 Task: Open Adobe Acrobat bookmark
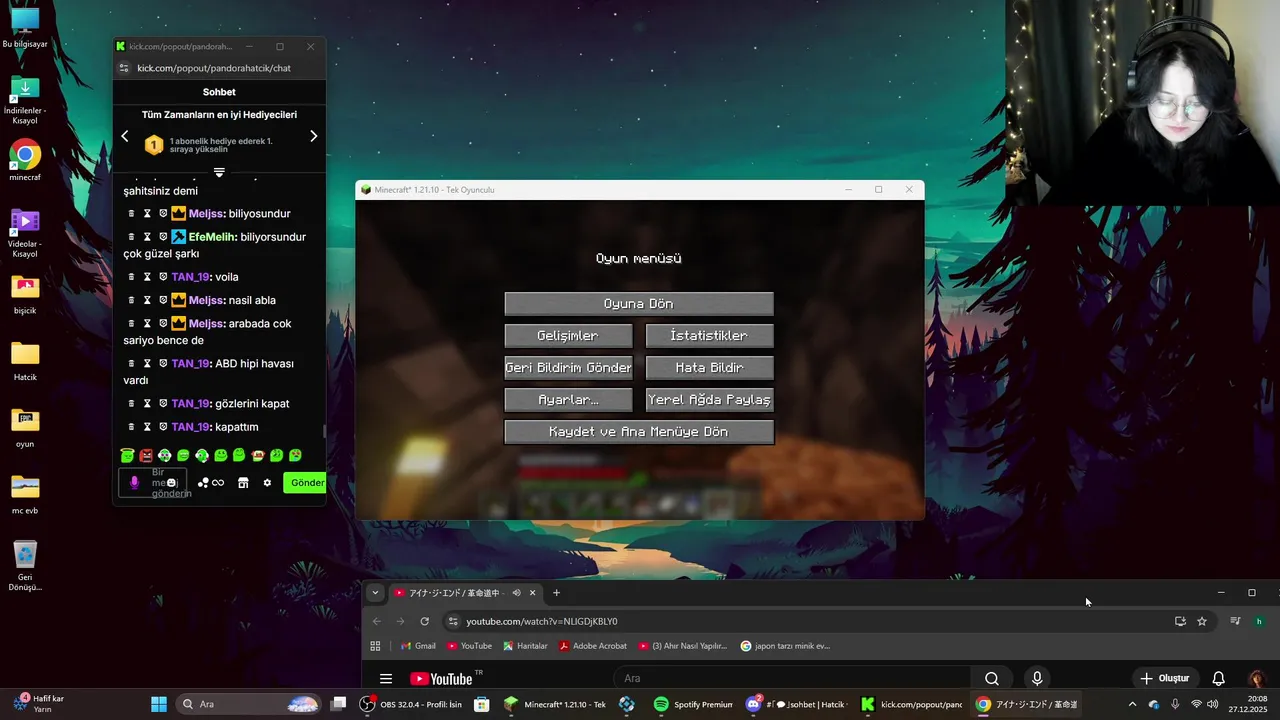point(593,646)
